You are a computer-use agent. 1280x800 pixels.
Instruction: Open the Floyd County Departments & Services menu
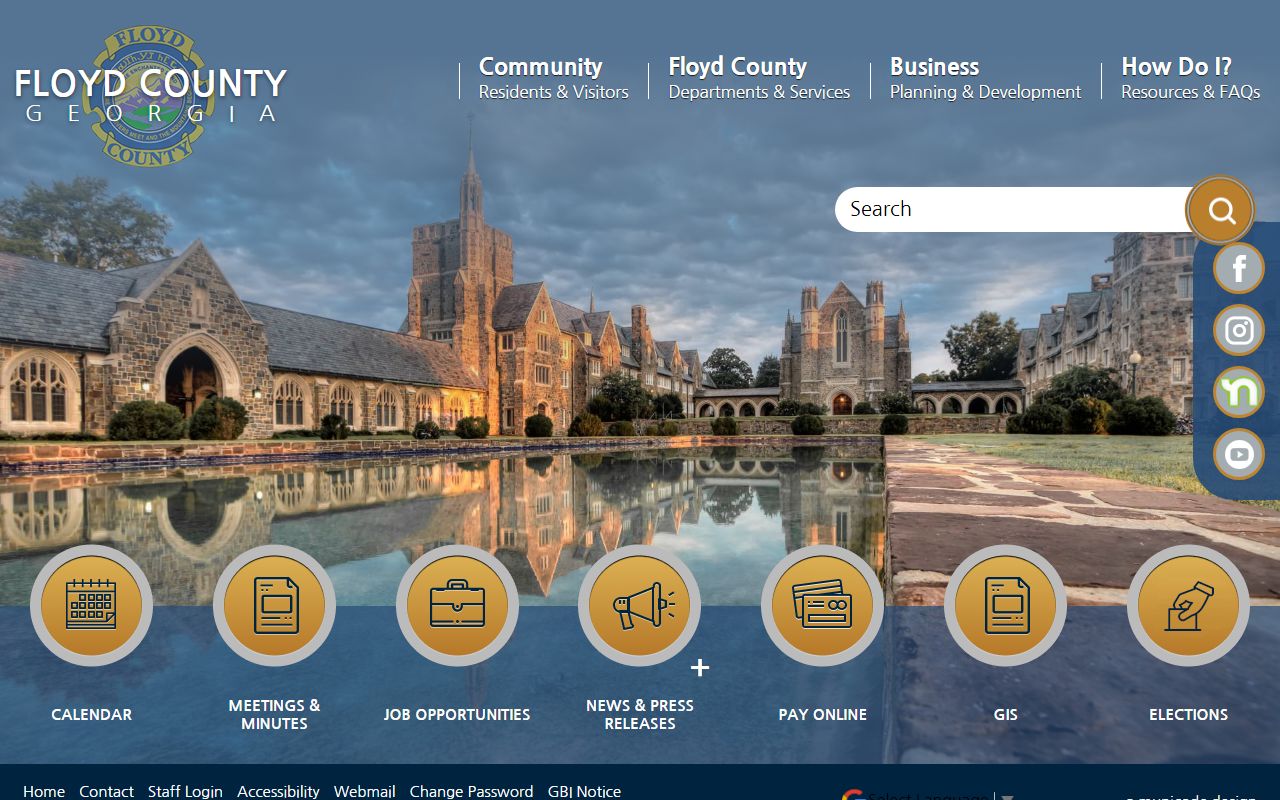coord(758,78)
